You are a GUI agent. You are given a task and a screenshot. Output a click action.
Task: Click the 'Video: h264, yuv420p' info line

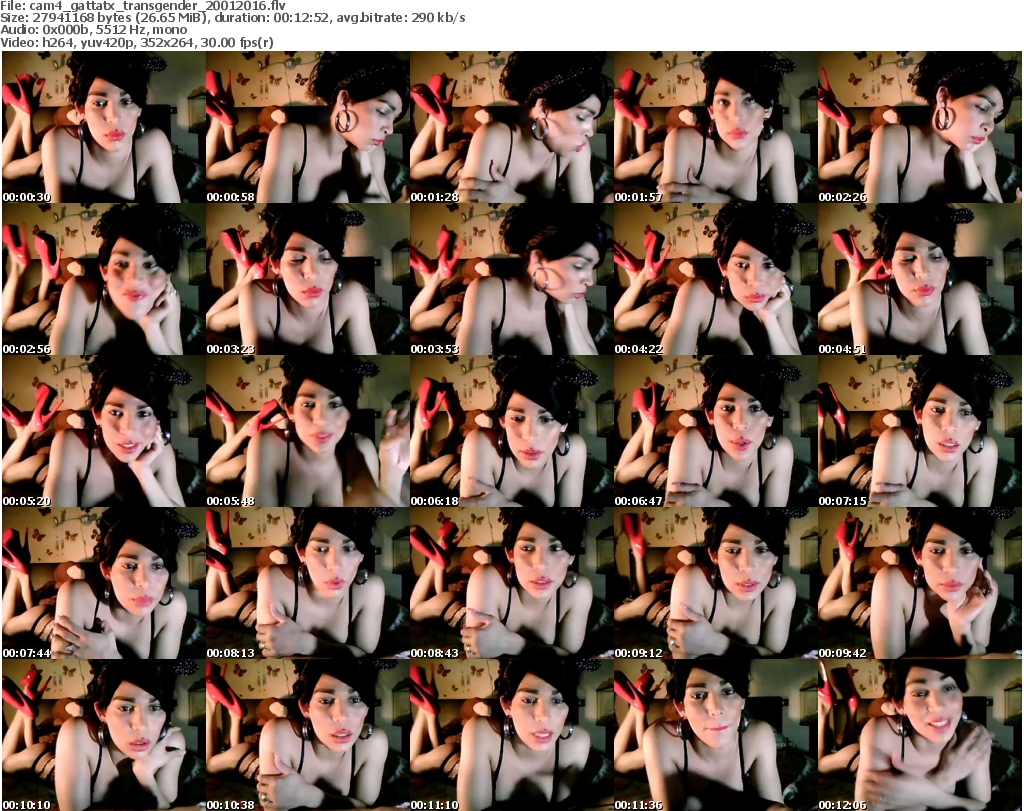(x=137, y=42)
